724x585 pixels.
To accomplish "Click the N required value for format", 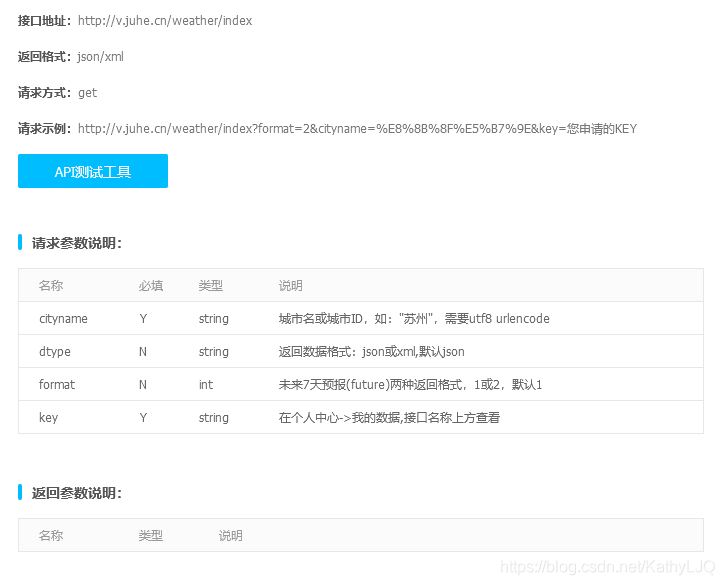I will coord(143,385).
